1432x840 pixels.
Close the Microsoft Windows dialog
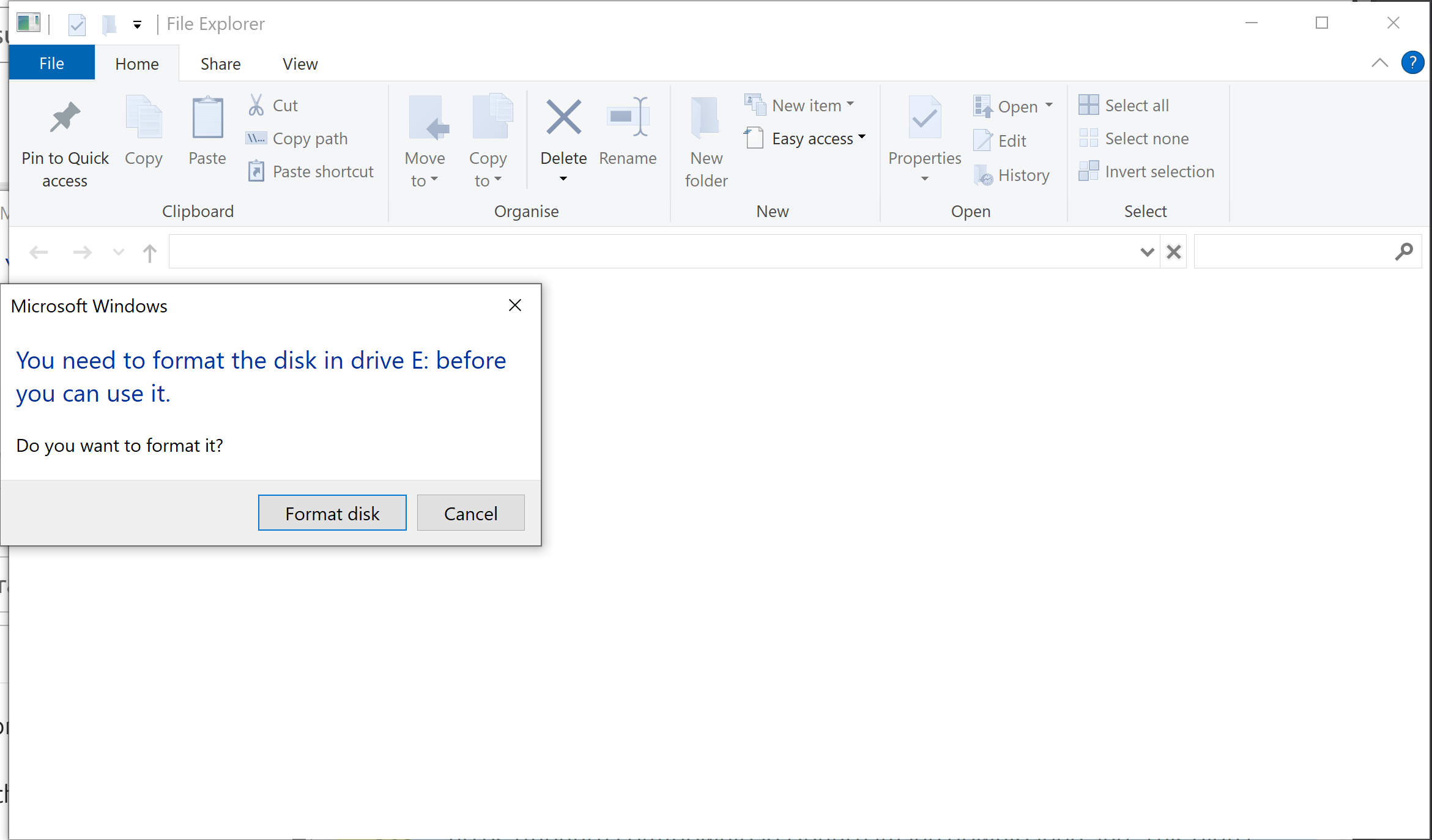click(x=515, y=305)
